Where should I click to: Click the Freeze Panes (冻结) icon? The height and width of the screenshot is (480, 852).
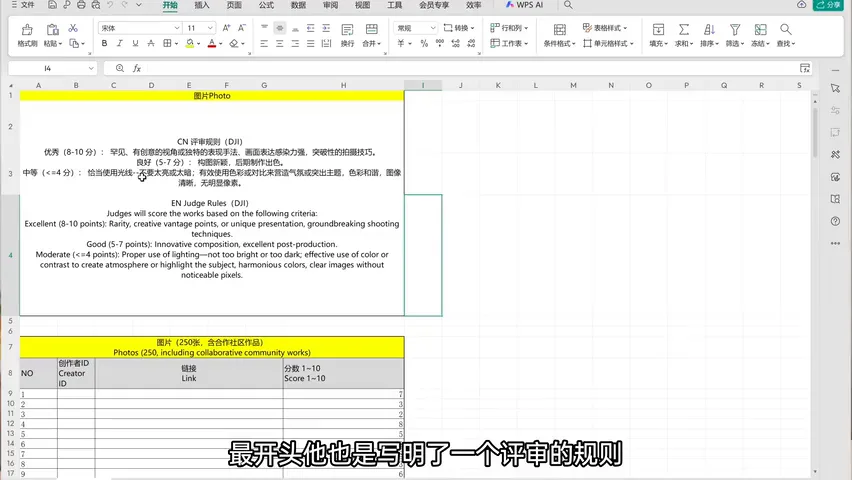[760, 29]
